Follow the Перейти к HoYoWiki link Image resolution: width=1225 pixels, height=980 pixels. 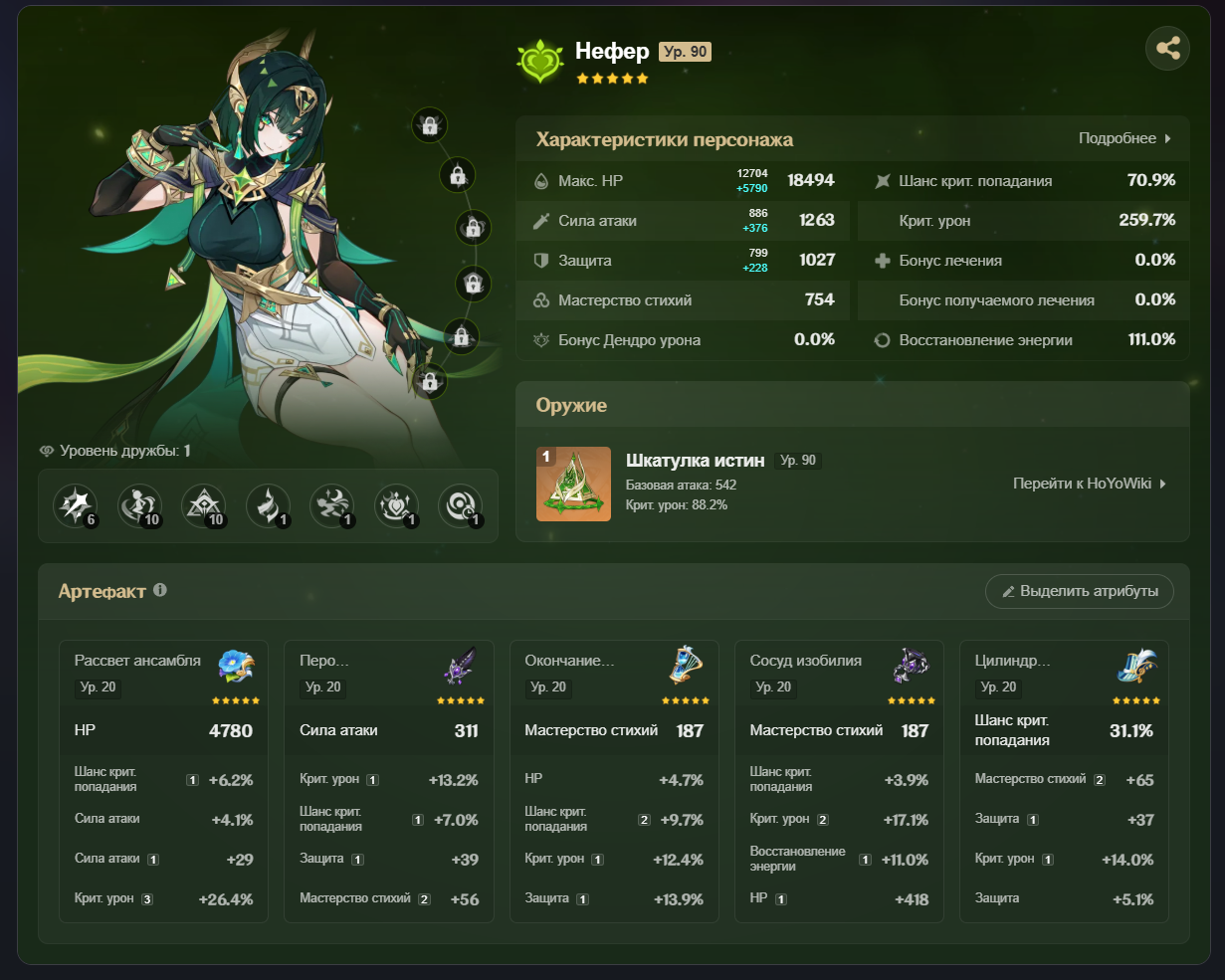[x=1090, y=484]
